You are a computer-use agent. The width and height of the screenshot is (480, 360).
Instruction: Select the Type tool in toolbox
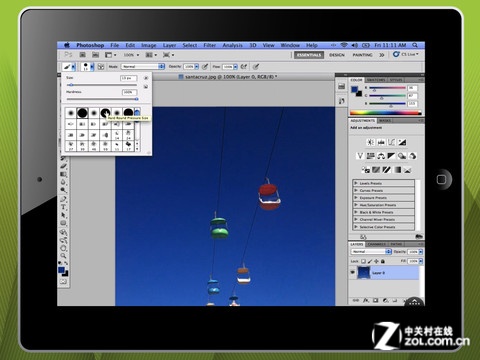(63, 207)
